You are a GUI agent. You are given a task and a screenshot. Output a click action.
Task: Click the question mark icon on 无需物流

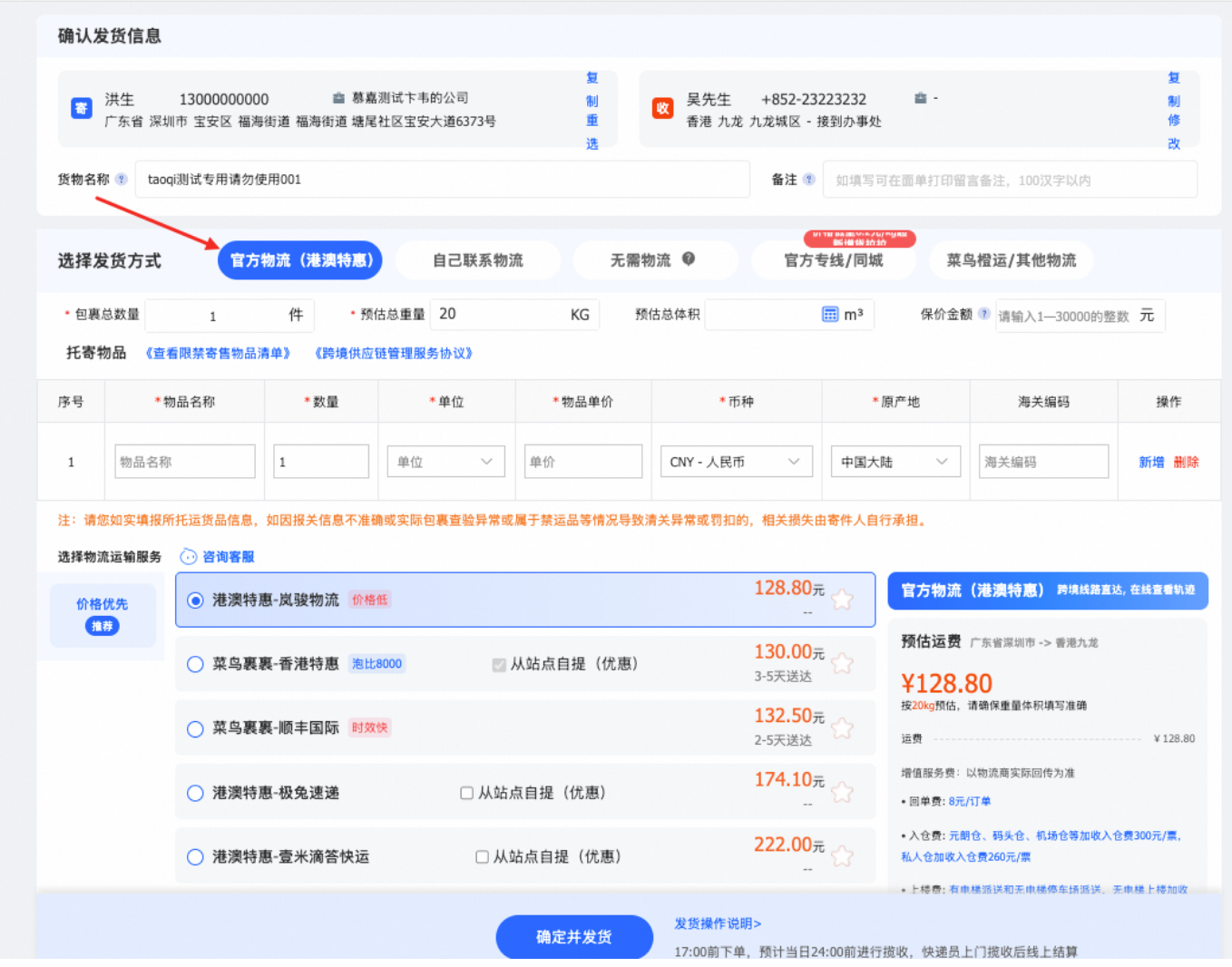pos(689,259)
